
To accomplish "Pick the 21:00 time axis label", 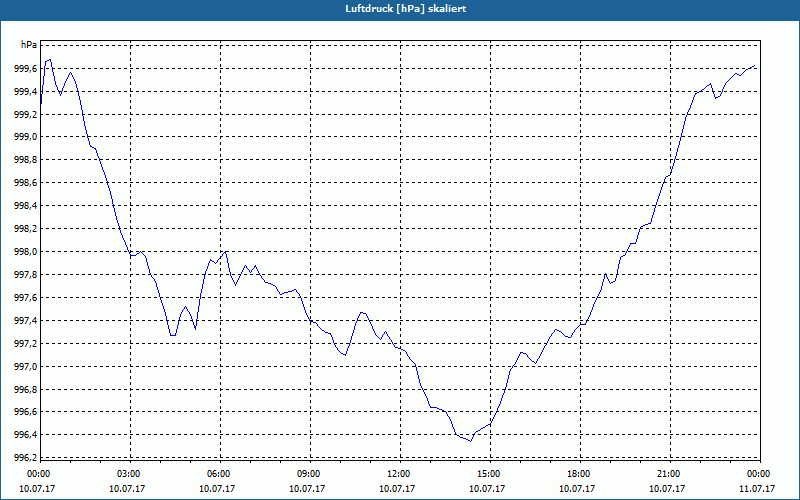I will point(667,474).
